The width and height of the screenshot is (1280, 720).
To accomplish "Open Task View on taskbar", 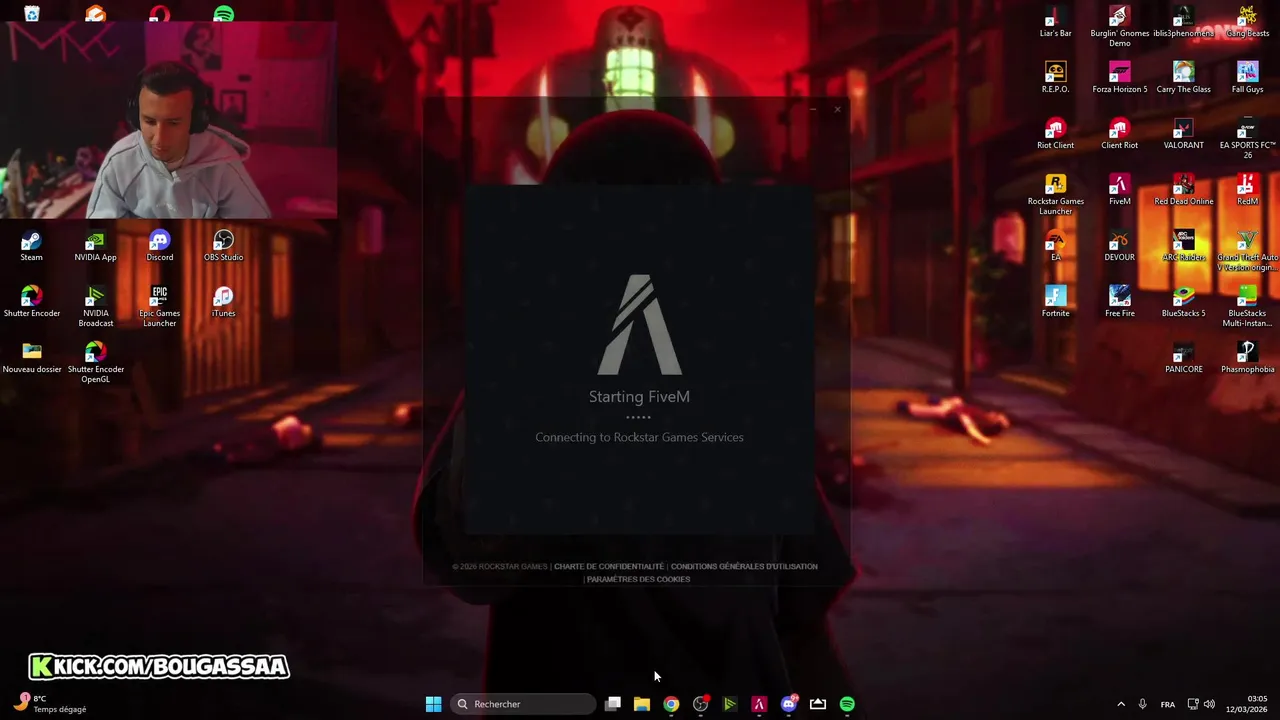I will click(x=613, y=704).
